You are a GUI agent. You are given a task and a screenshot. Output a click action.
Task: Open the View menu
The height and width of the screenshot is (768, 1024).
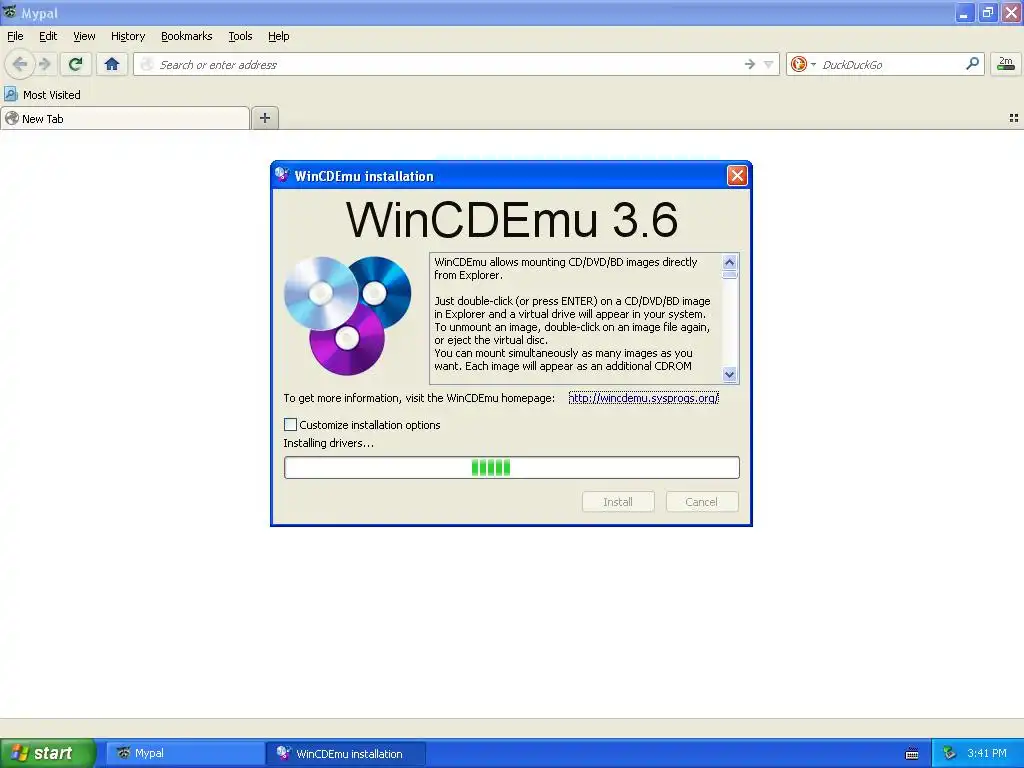[x=84, y=37]
